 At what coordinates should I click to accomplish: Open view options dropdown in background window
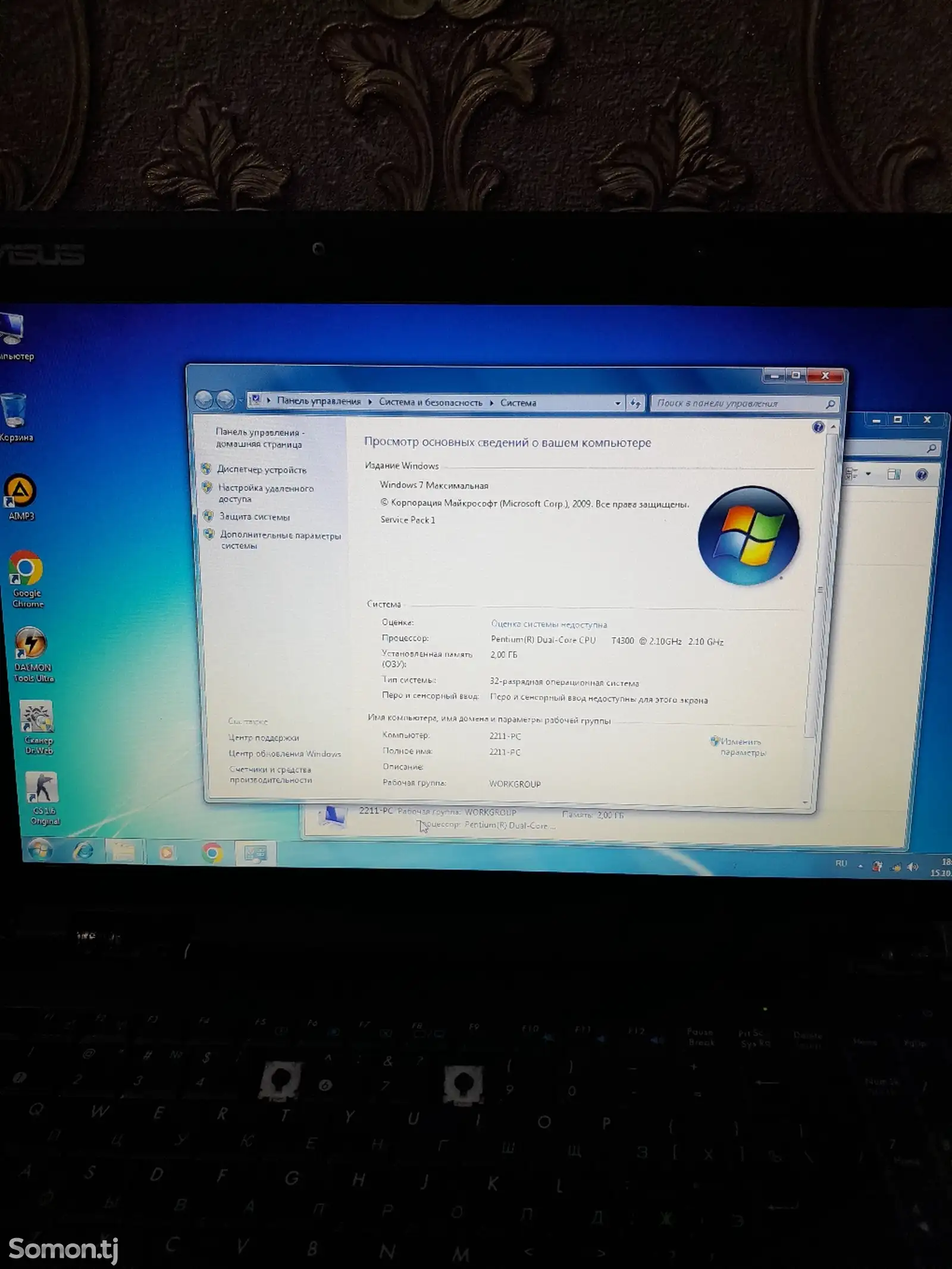[x=868, y=474]
